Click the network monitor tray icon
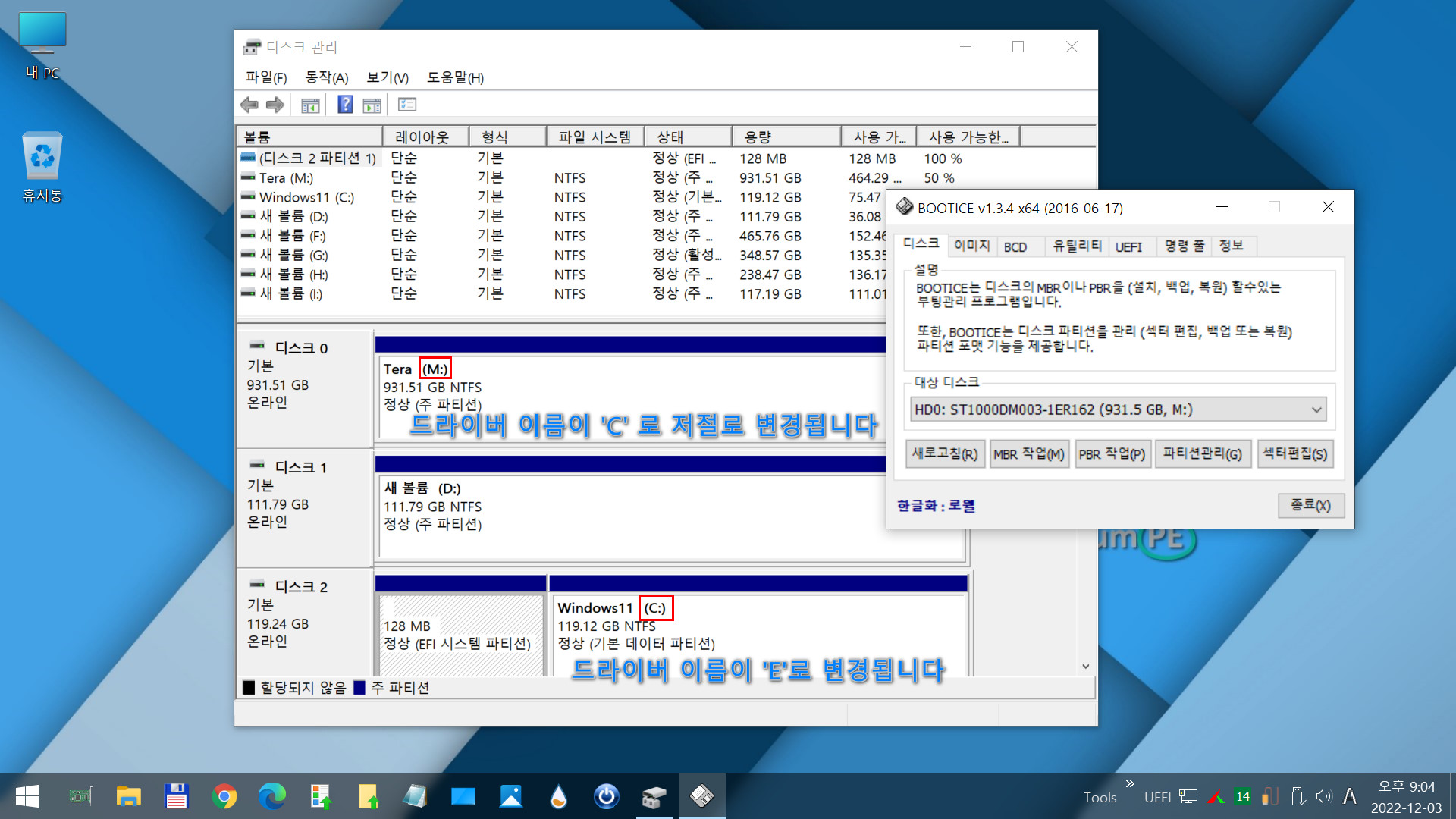 (1189, 796)
